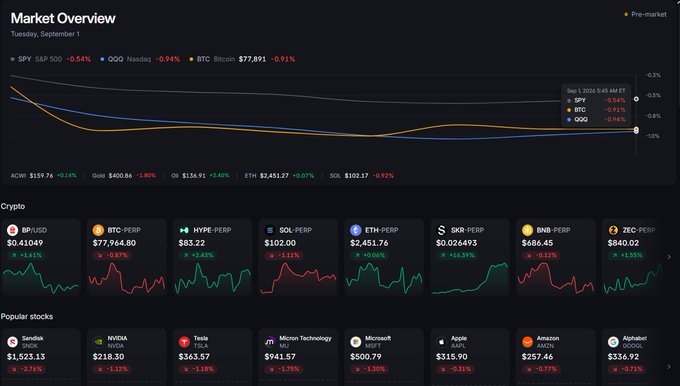Click the Popular stocks section heading
680x386 pixels.
point(27,317)
